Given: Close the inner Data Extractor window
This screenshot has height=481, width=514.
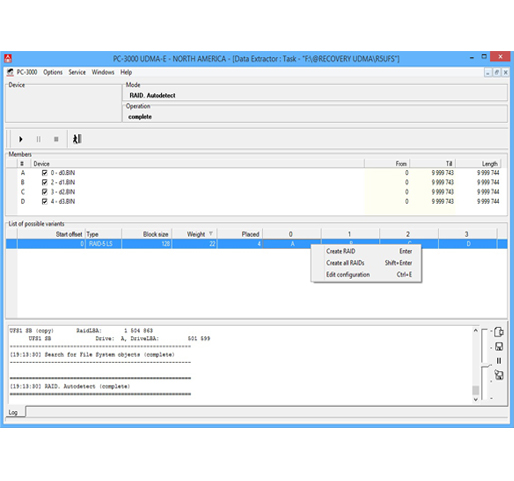Looking at the screenshot, I should click(x=505, y=72).
